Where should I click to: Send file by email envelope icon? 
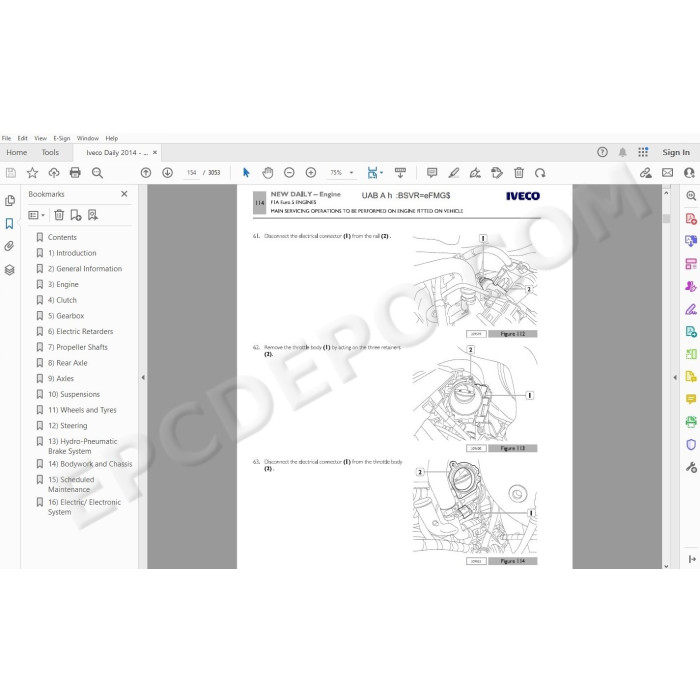(667, 172)
